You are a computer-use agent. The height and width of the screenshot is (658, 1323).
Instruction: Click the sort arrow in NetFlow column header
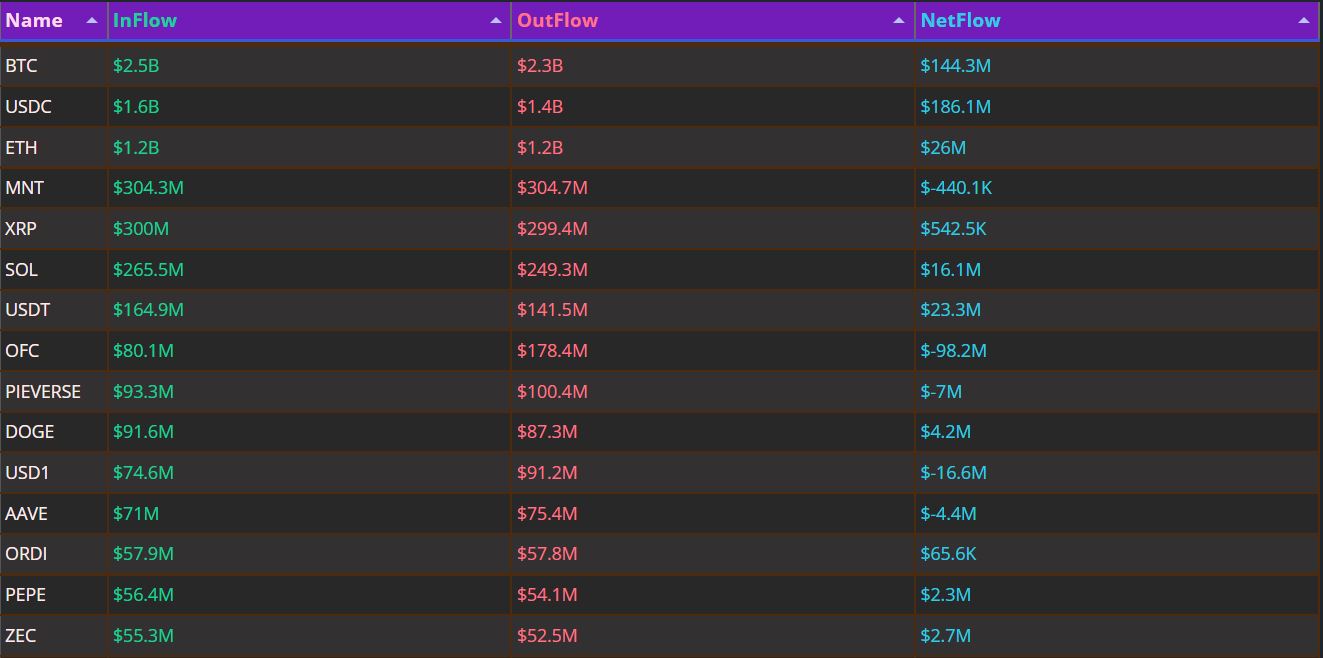(x=1303, y=21)
